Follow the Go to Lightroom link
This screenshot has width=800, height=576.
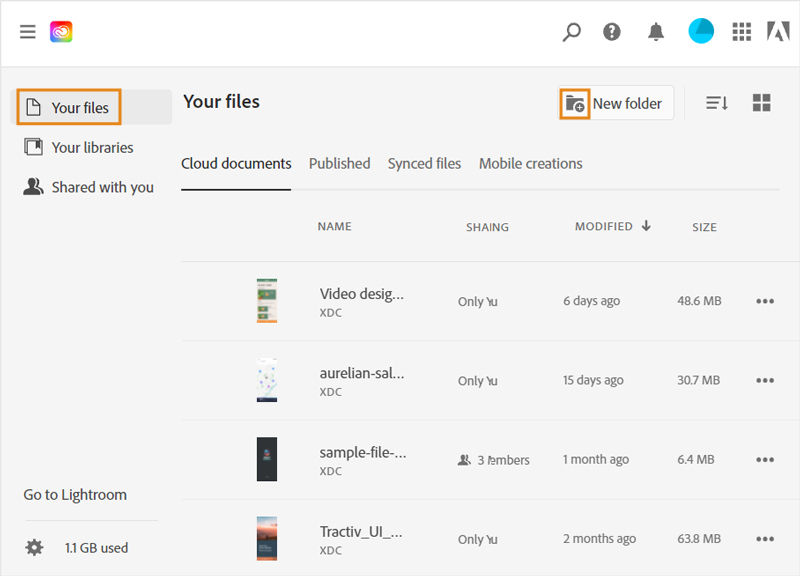point(75,495)
